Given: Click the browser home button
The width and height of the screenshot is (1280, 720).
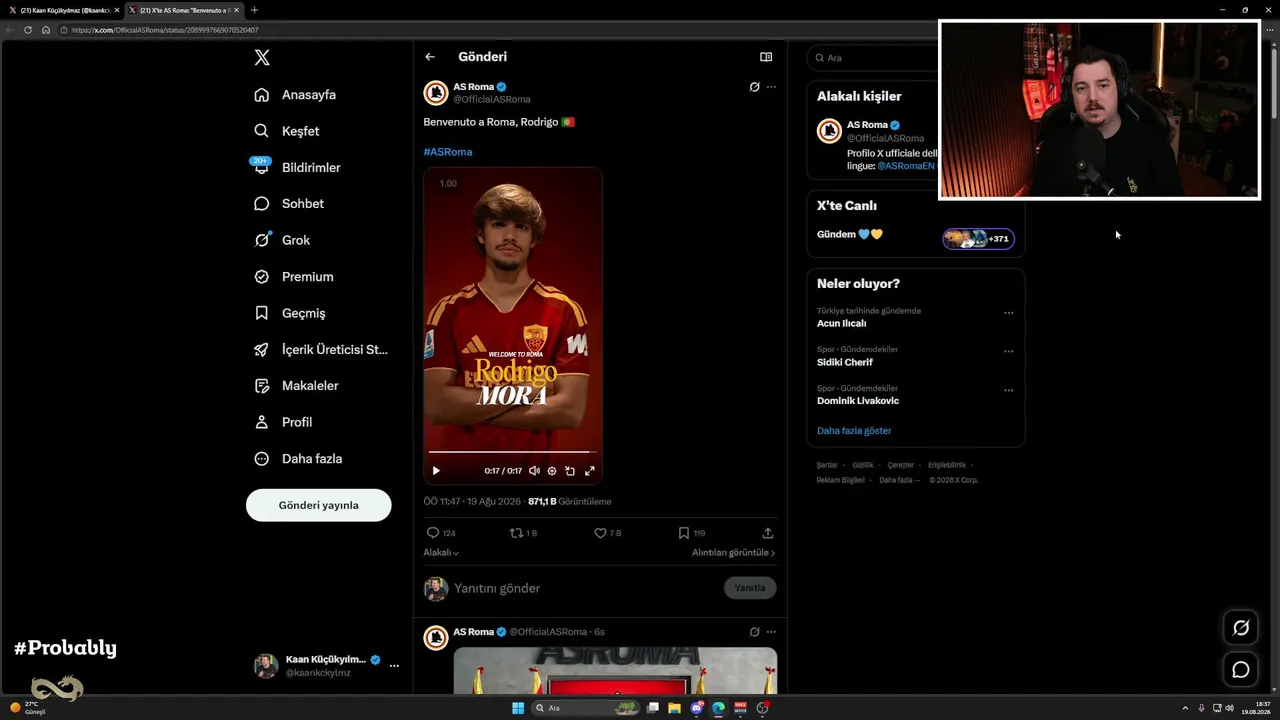Looking at the screenshot, I should pos(45,30).
